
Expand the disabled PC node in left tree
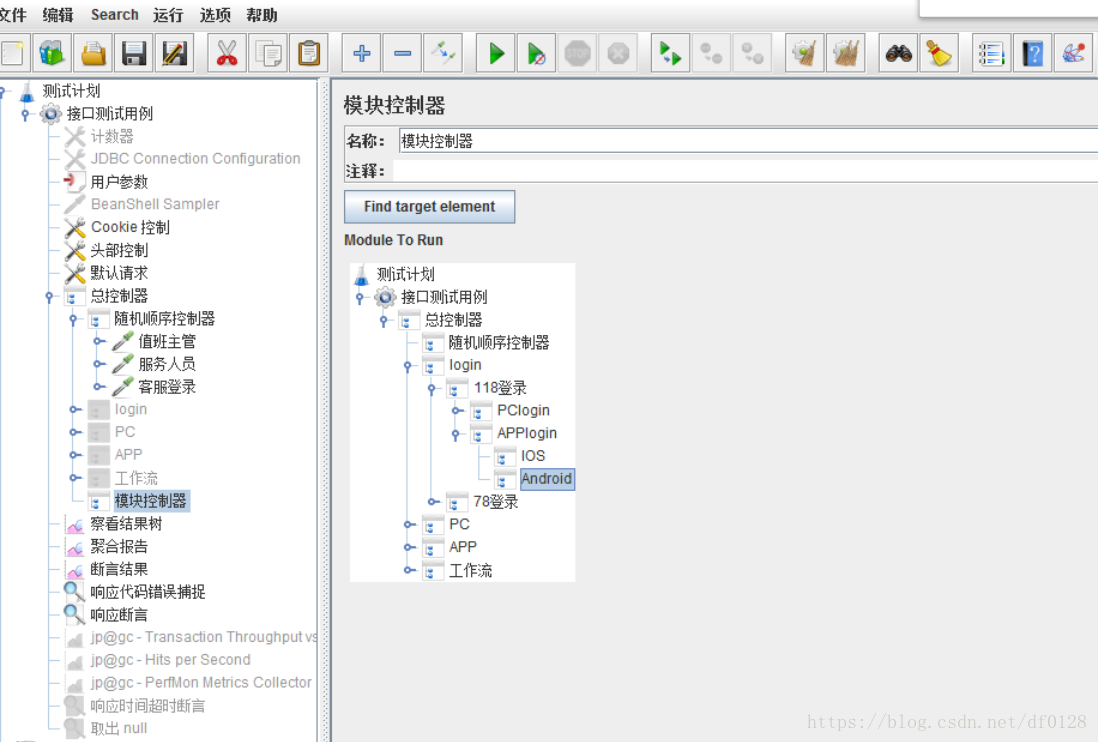tap(75, 433)
